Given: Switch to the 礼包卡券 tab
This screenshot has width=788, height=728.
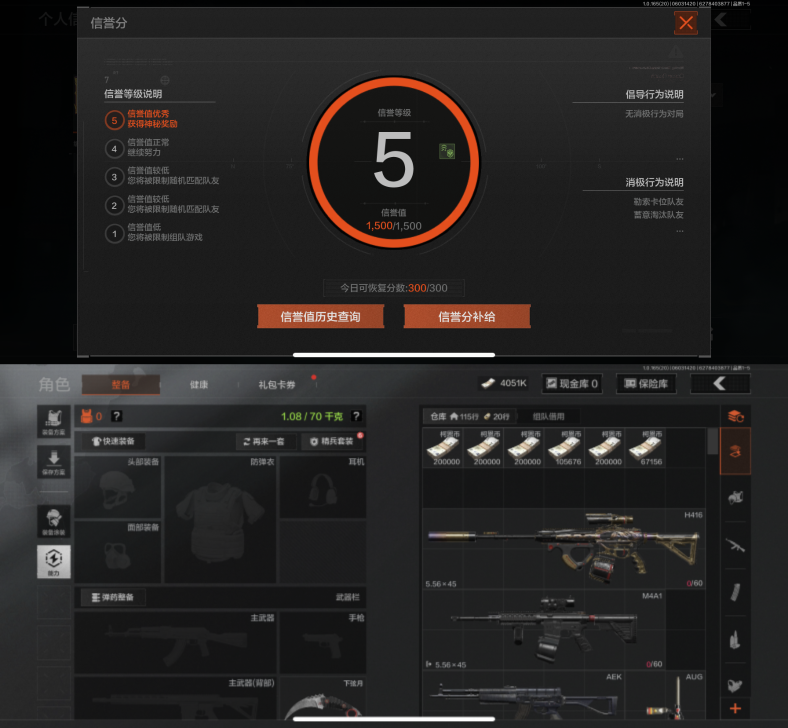Looking at the screenshot, I should click(x=277, y=384).
